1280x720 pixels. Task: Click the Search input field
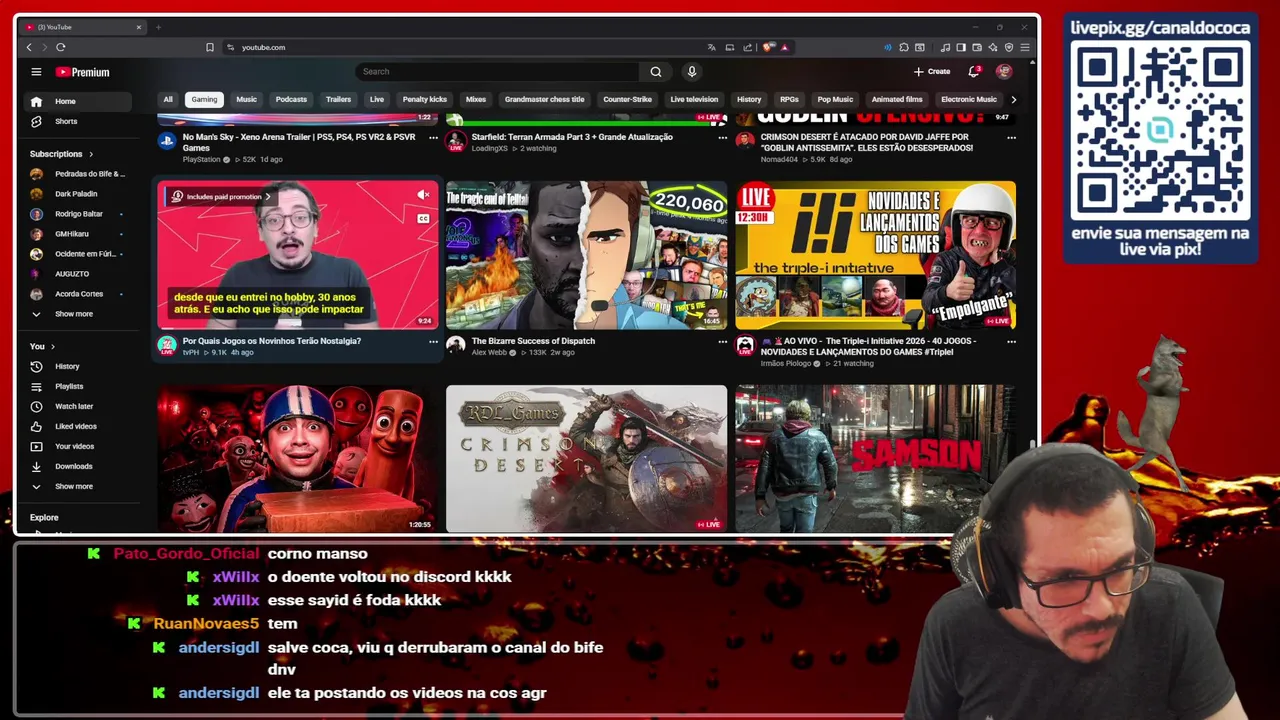(497, 72)
